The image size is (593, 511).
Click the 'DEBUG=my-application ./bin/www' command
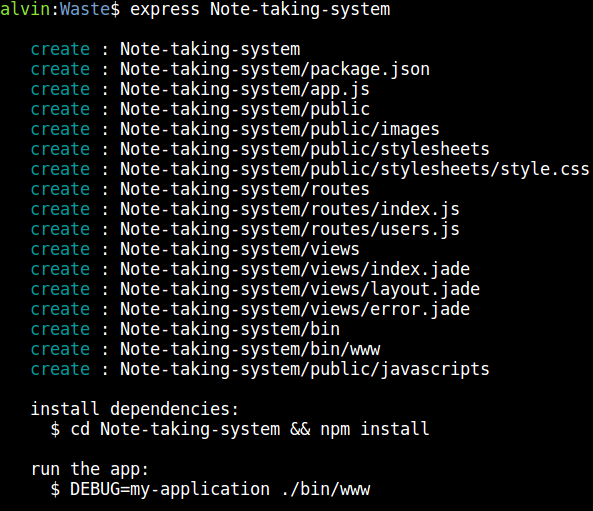click(220, 489)
